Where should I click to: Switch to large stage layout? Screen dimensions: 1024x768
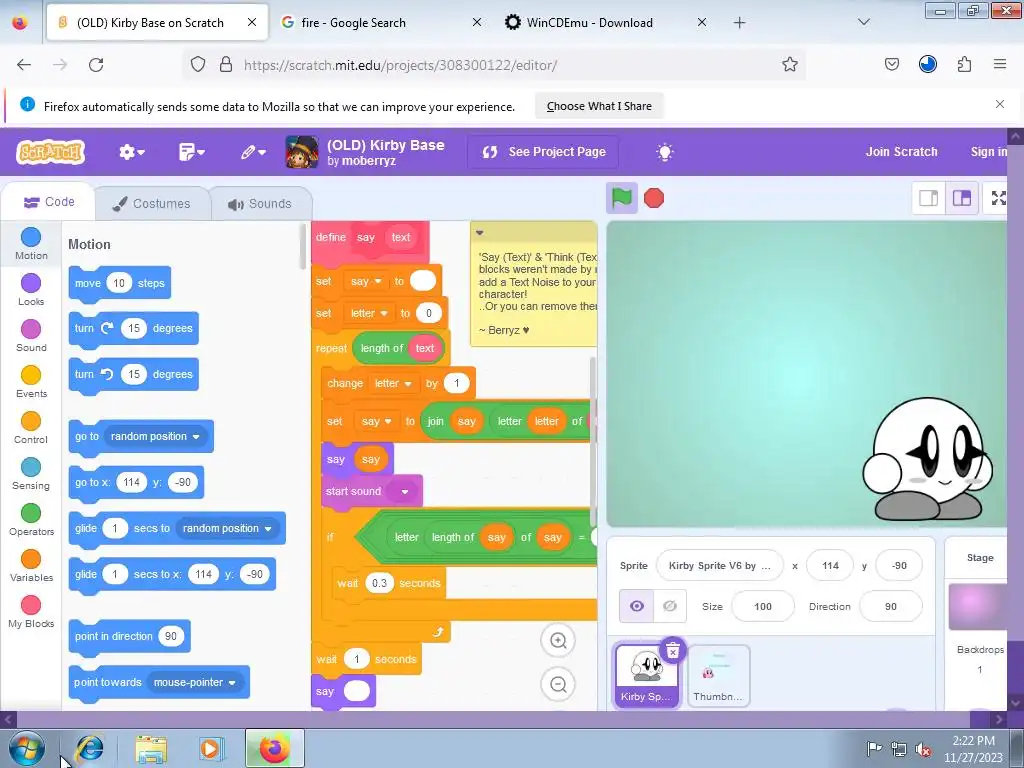pyautogui.click(x=961, y=198)
